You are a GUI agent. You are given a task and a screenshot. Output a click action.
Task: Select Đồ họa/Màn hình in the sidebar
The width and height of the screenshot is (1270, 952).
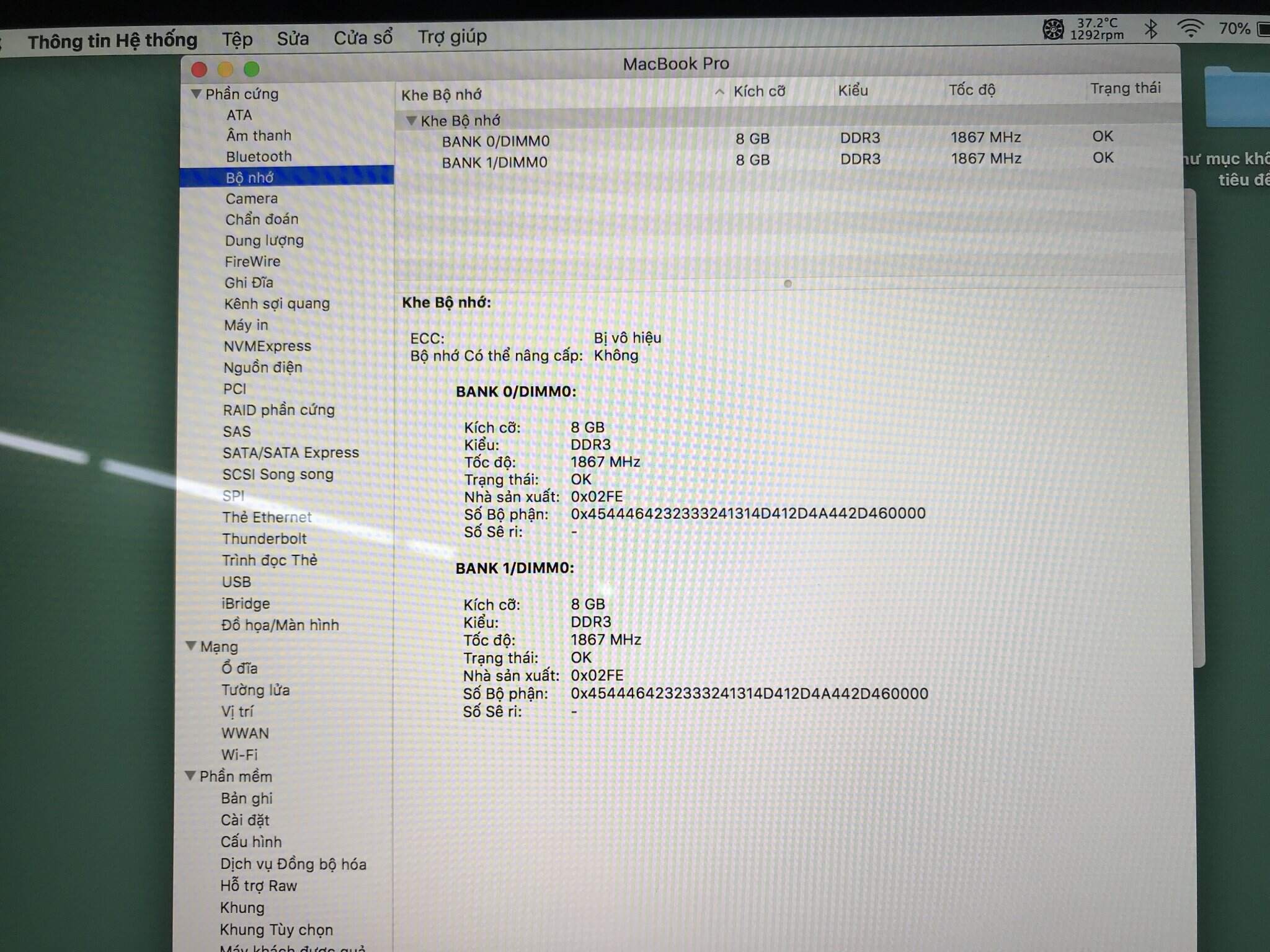pyautogui.click(x=280, y=625)
